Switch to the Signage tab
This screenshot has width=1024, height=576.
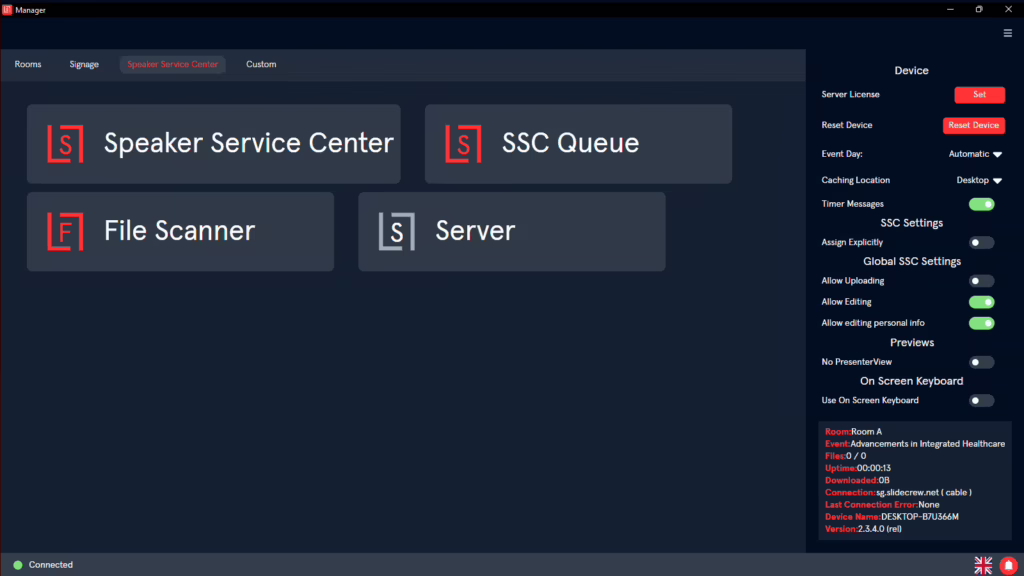coord(84,64)
